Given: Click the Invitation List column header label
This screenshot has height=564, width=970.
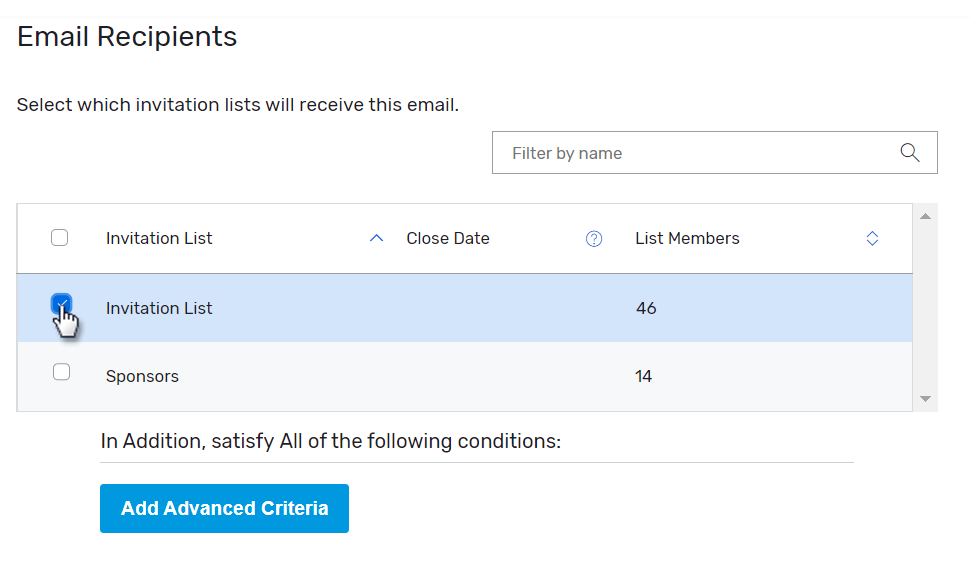Looking at the screenshot, I should point(159,239).
